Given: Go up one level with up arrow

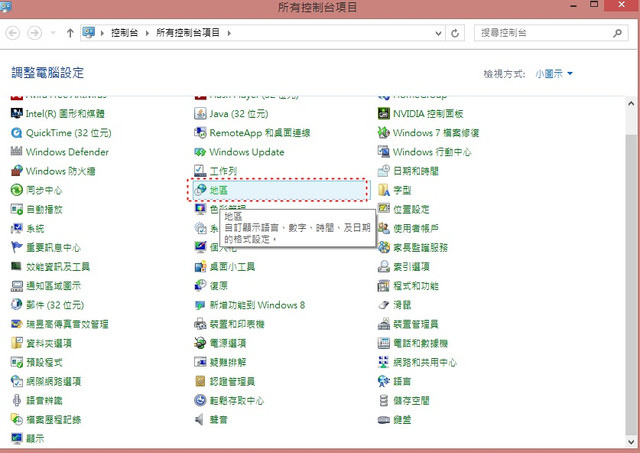Looking at the screenshot, I should click(x=70, y=33).
